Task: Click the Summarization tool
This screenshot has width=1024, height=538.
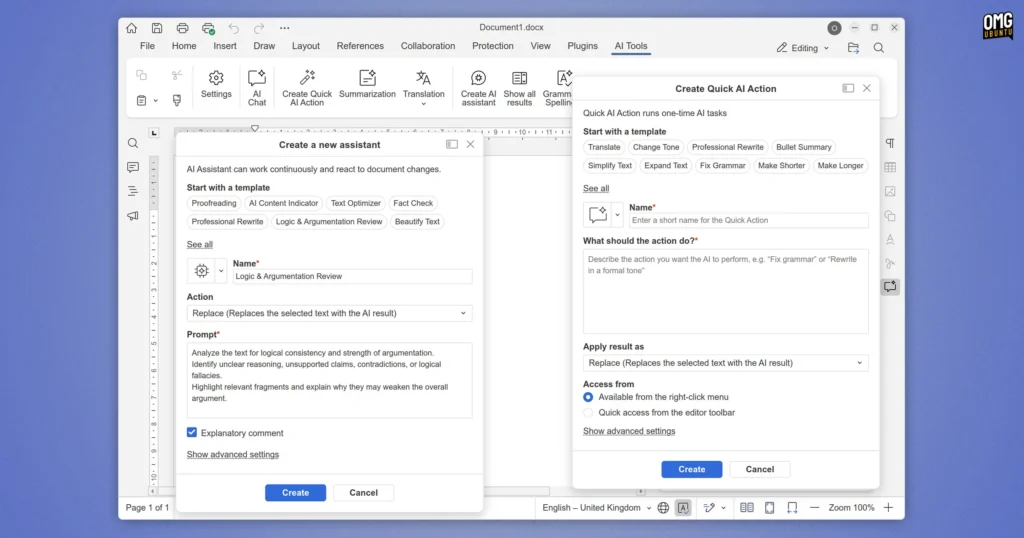Action: 367,85
